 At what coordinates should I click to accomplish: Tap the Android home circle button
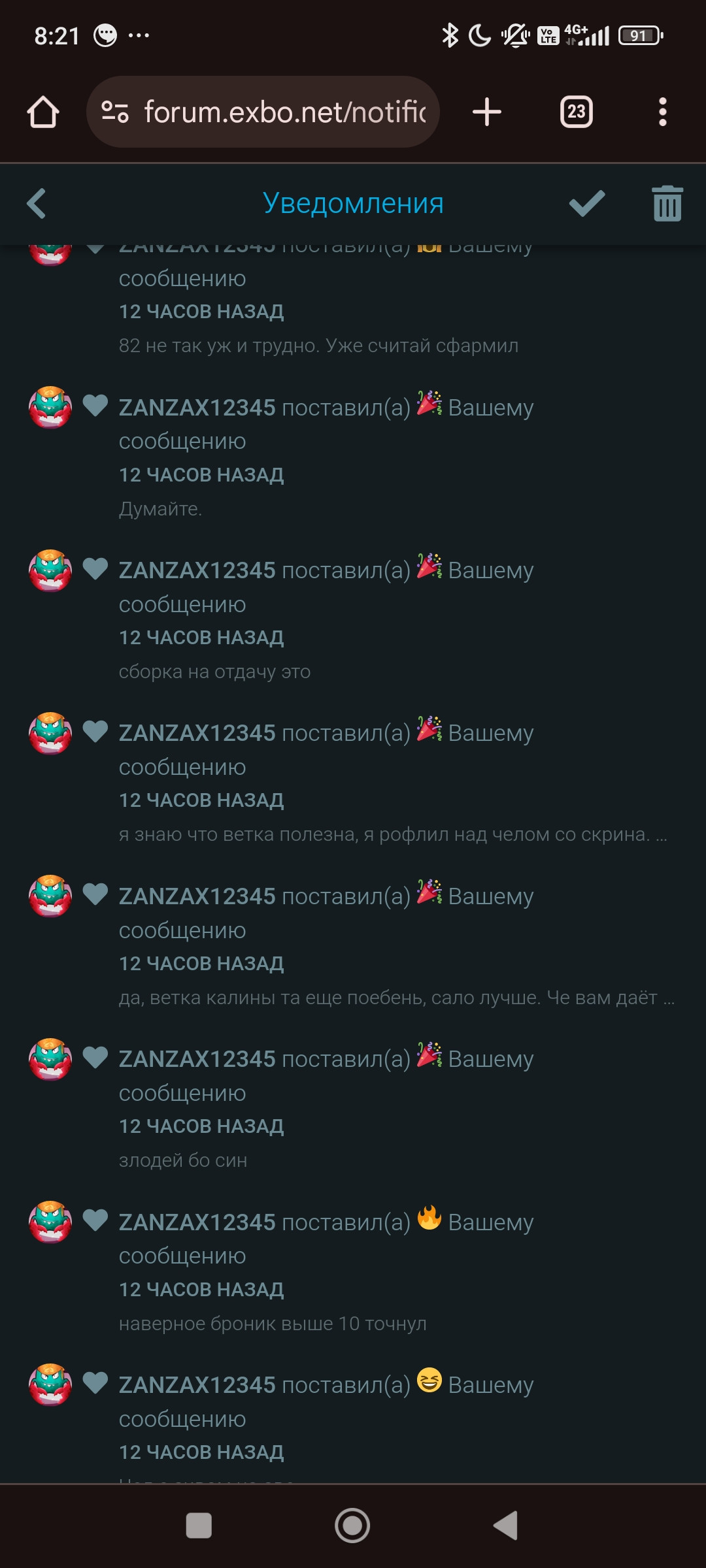point(352,1526)
